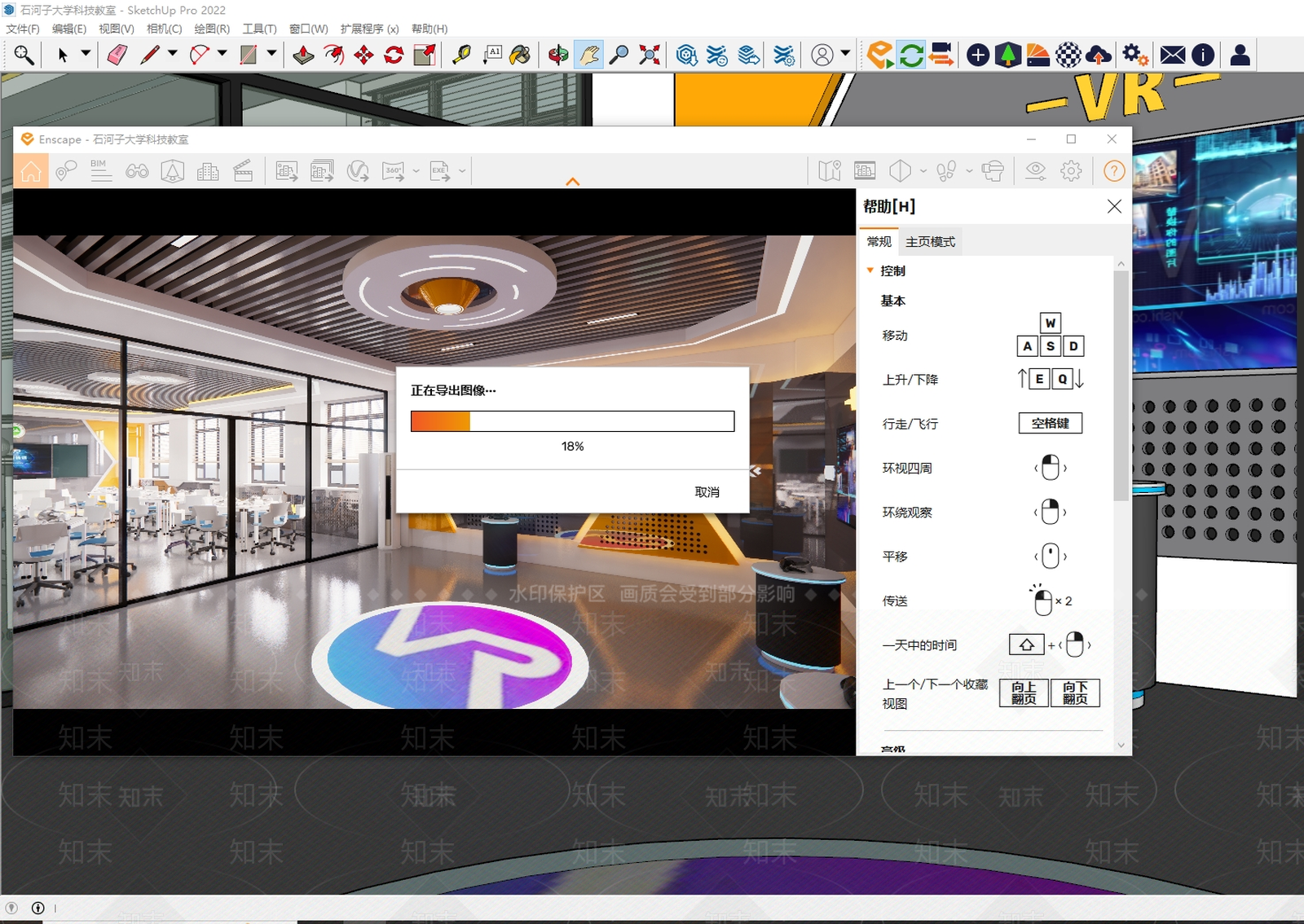Click the orange Help question mark

(1114, 170)
